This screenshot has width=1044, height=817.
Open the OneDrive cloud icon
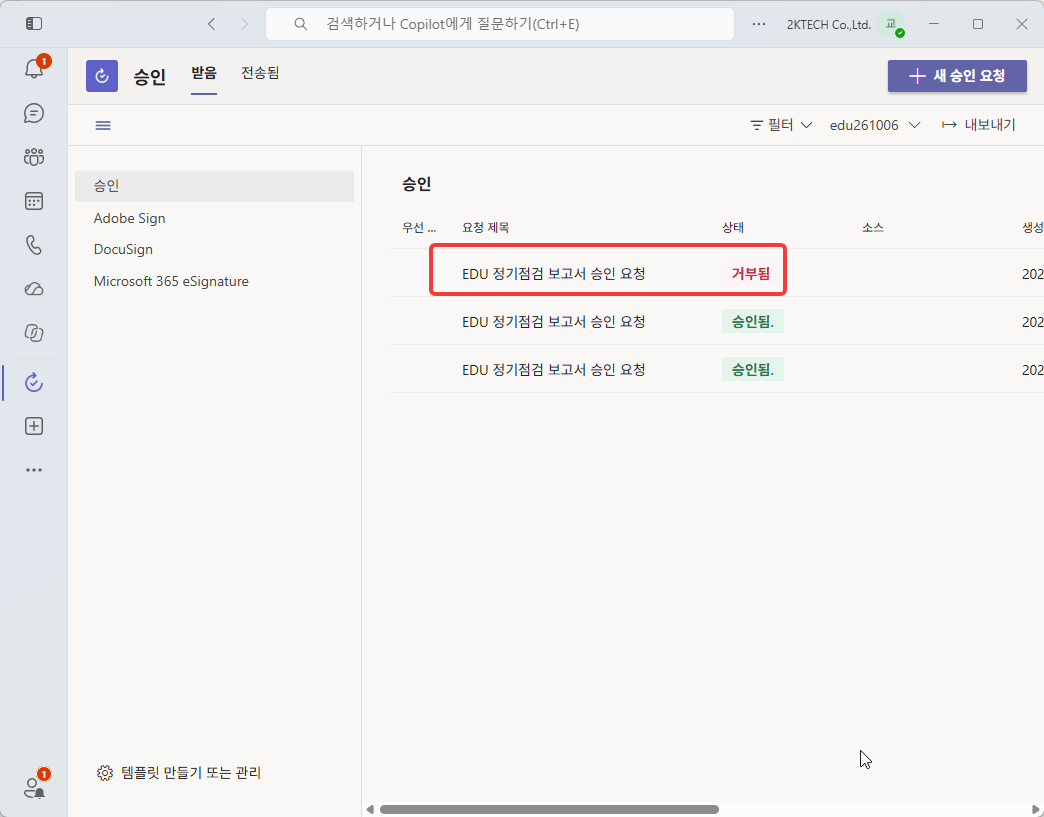click(x=34, y=289)
